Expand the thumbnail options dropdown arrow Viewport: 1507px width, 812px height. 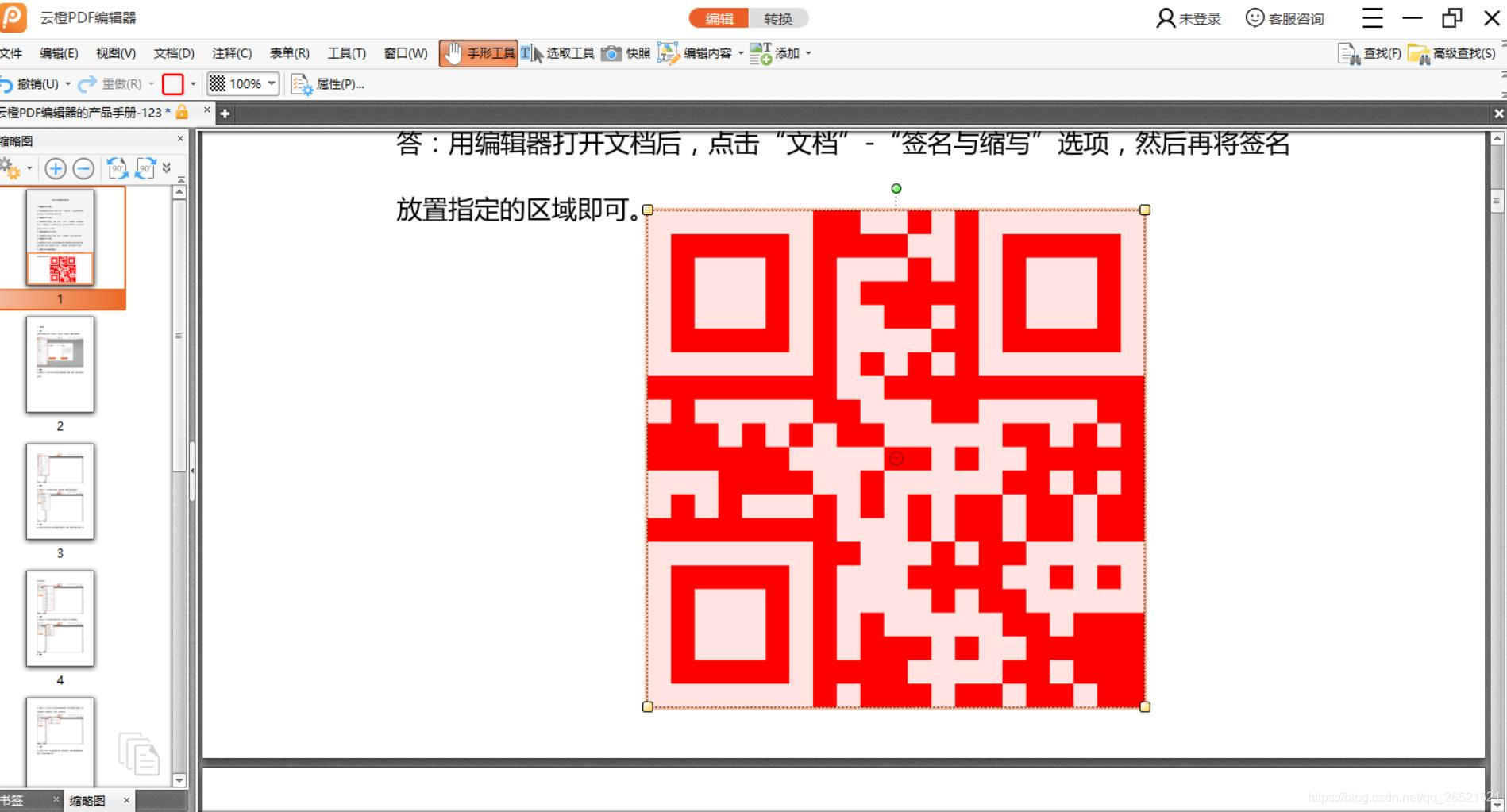29,168
